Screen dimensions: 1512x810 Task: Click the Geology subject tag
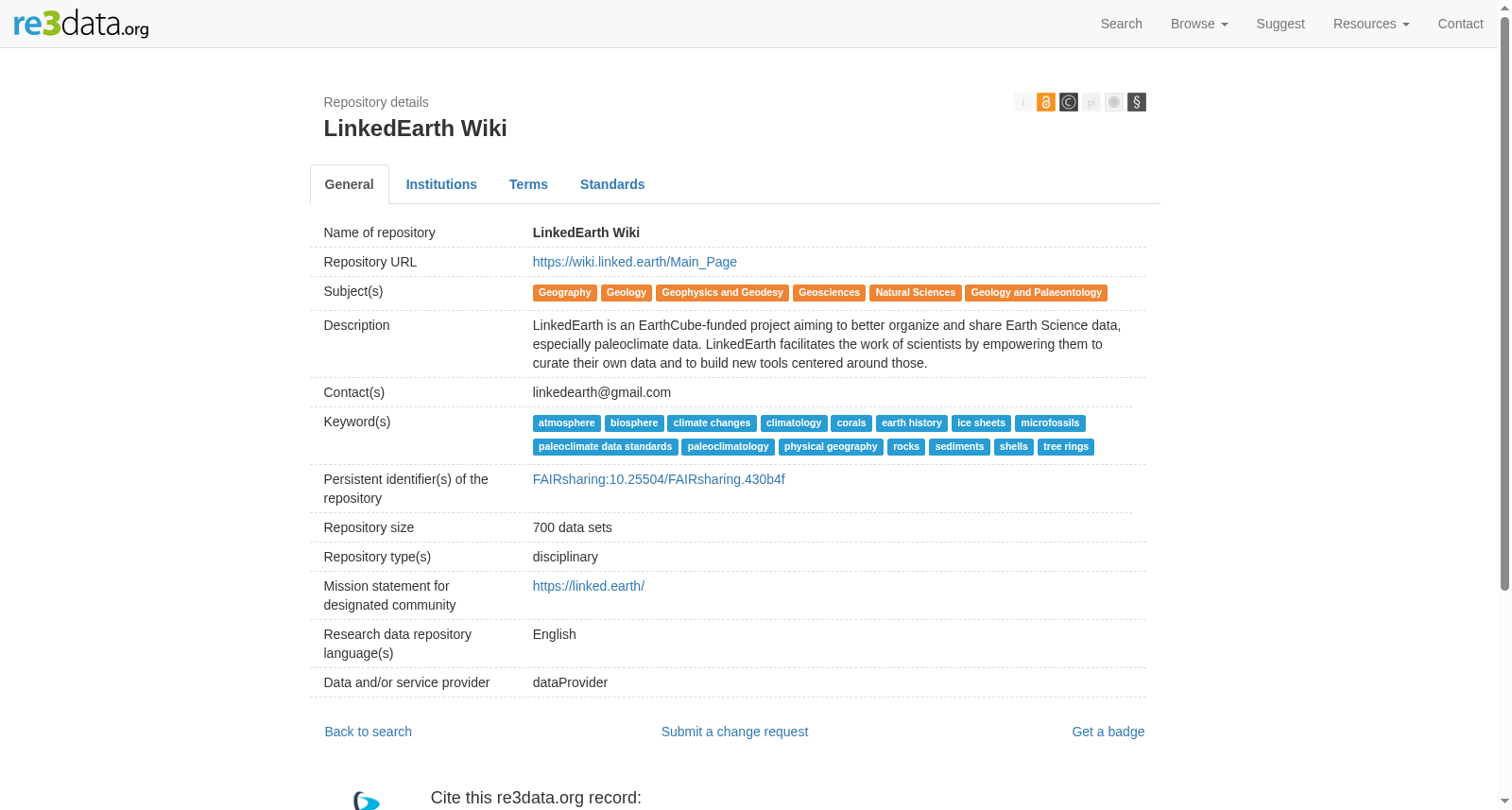tap(627, 293)
